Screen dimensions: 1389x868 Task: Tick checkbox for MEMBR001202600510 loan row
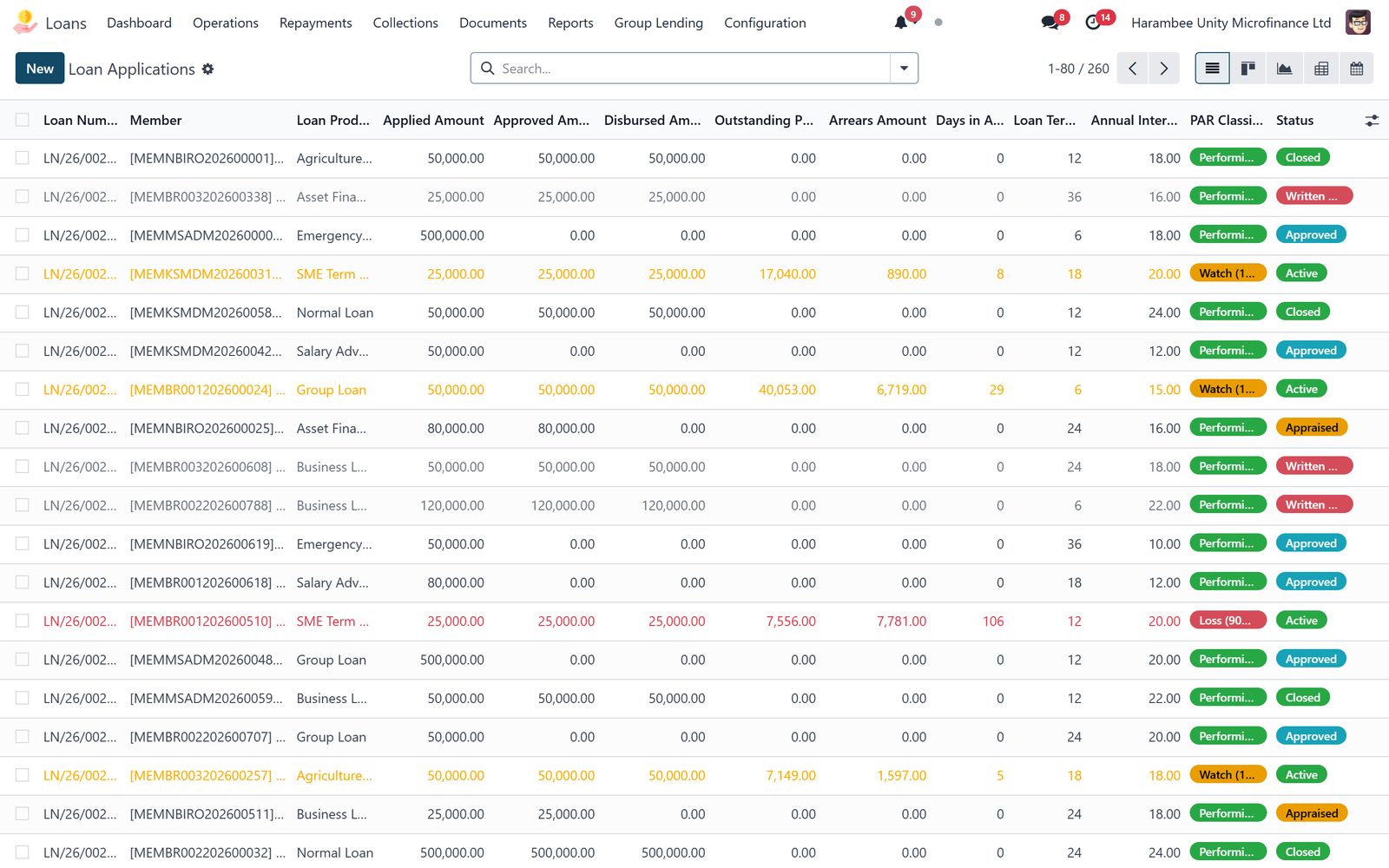point(23,621)
